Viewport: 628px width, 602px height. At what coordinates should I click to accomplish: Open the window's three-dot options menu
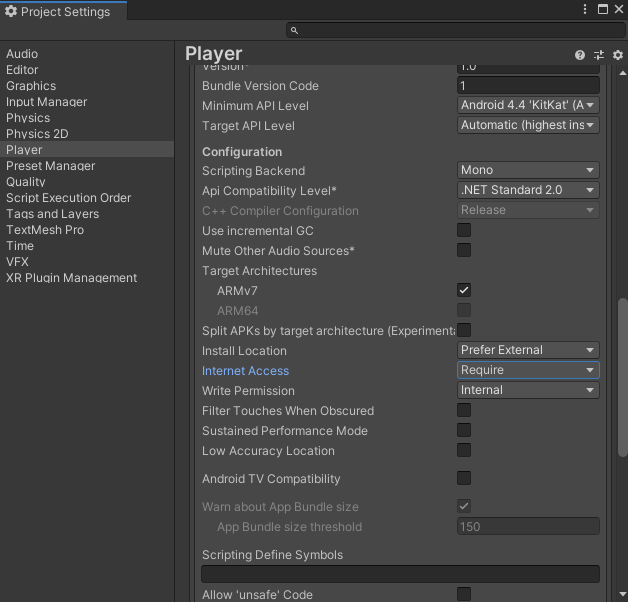click(x=585, y=9)
